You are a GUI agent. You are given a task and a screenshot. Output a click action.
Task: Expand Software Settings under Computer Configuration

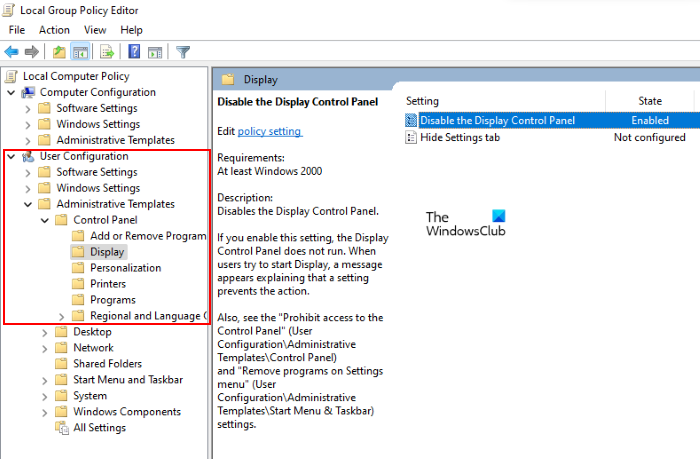28,108
